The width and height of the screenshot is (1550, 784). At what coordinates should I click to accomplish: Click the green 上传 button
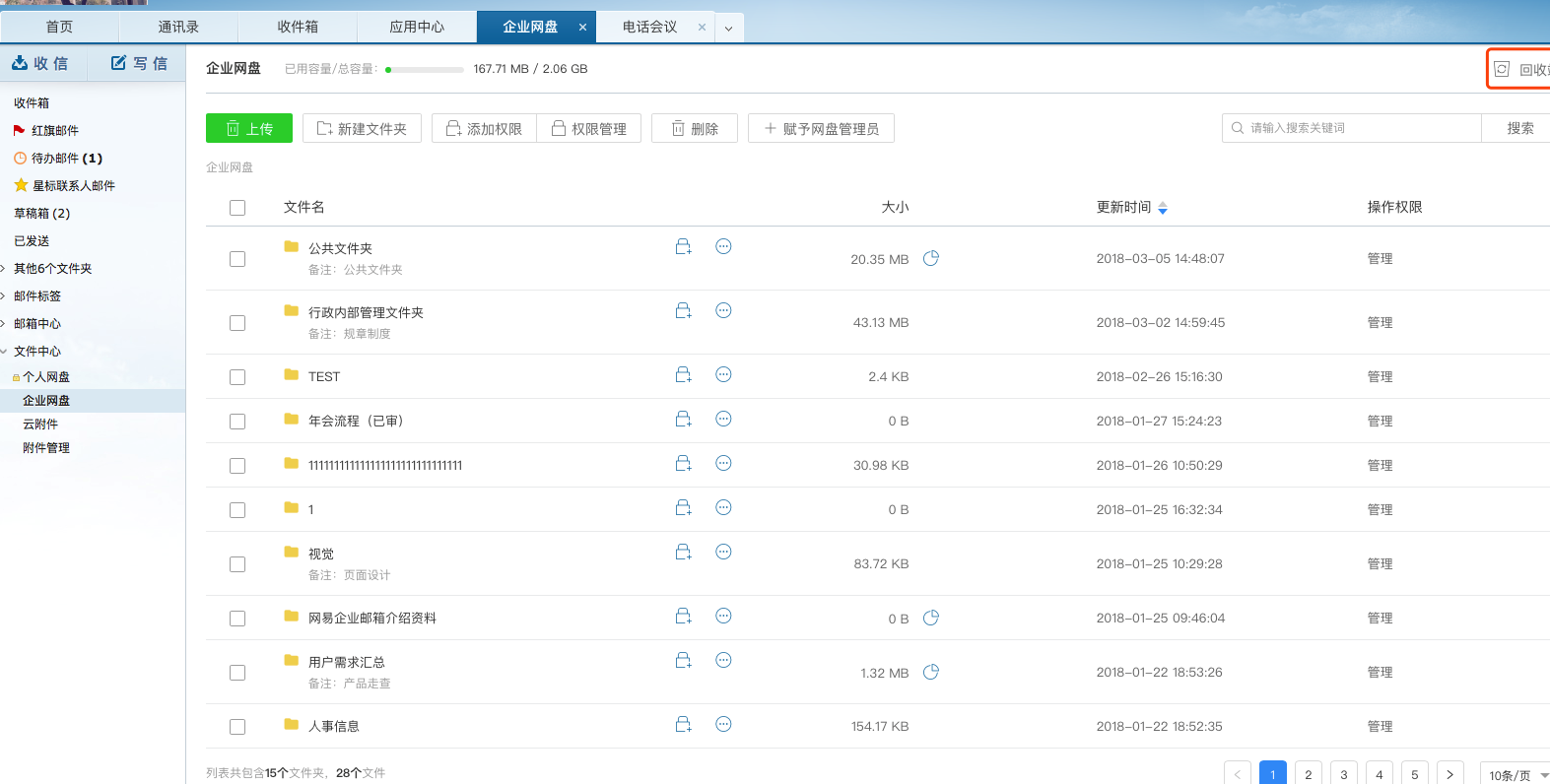pos(249,129)
